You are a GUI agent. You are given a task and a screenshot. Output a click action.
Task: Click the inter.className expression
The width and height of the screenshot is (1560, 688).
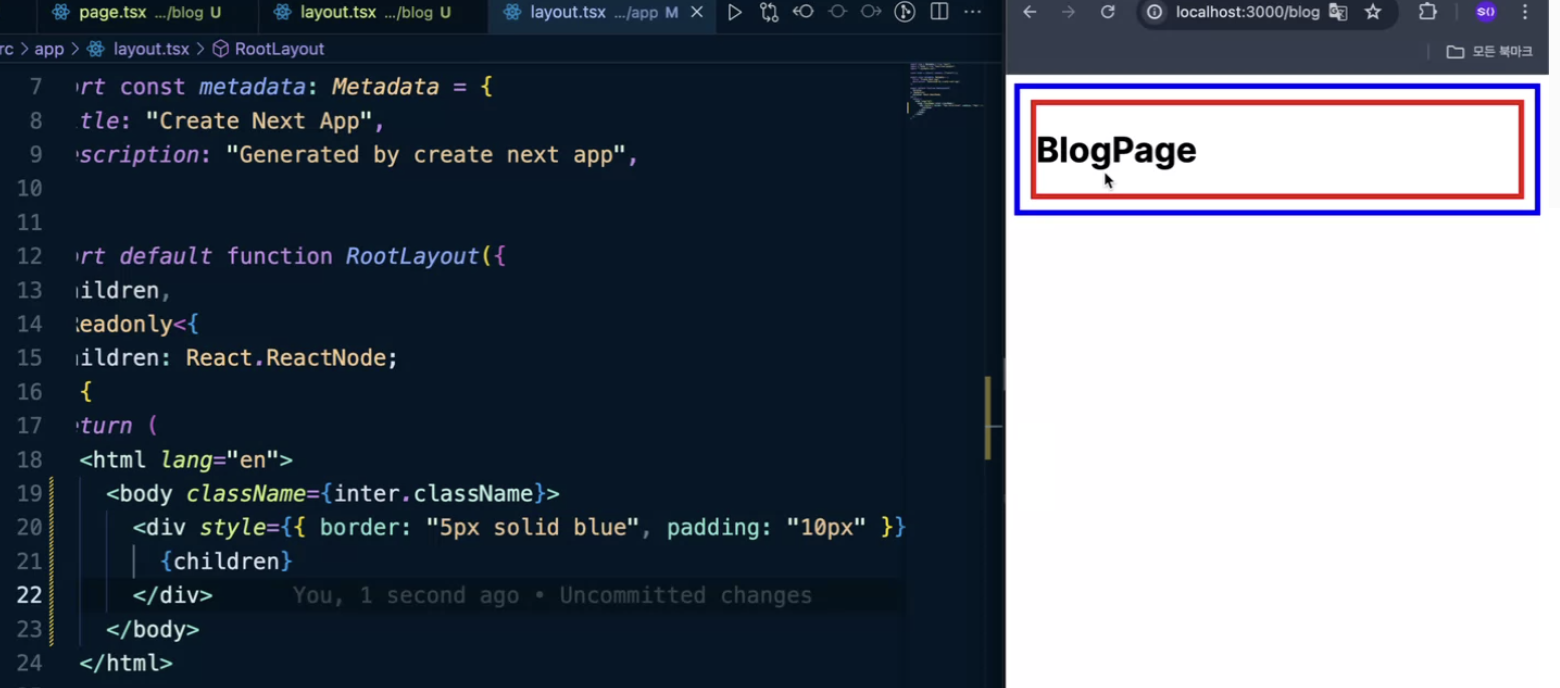point(433,493)
